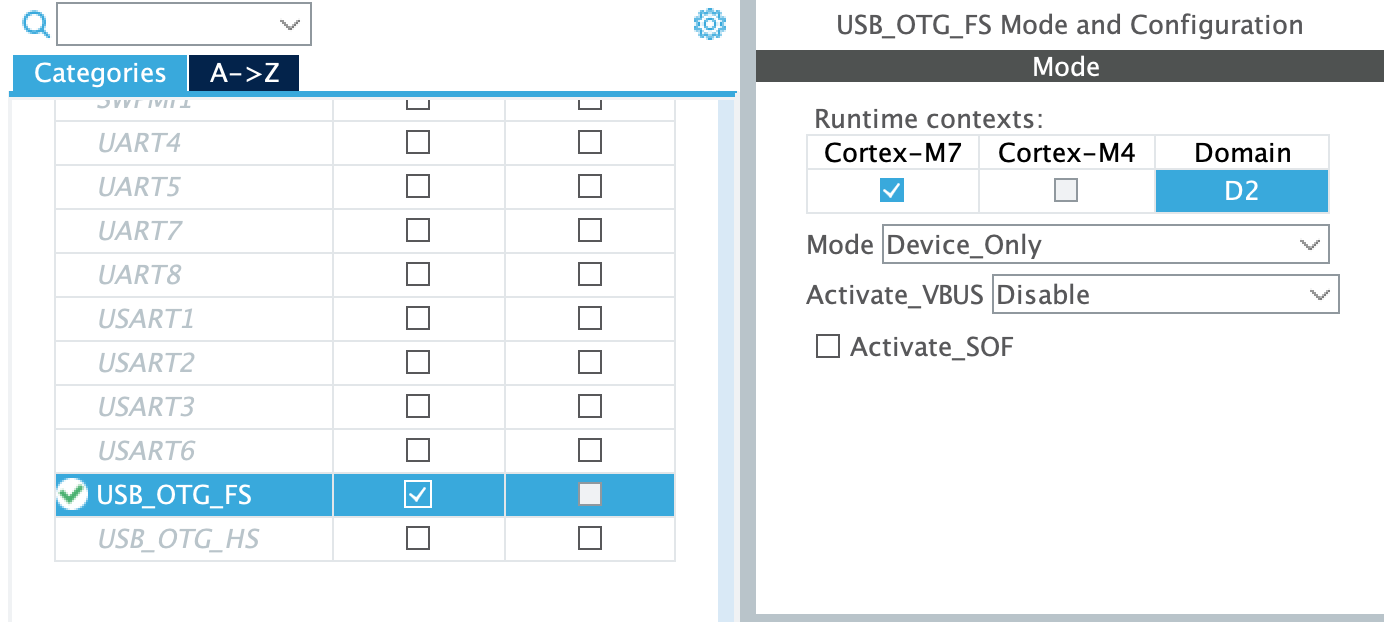Check USART1's second column checkbox
Viewport: 1384px width, 622px height.
pyautogui.click(x=589, y=317)
